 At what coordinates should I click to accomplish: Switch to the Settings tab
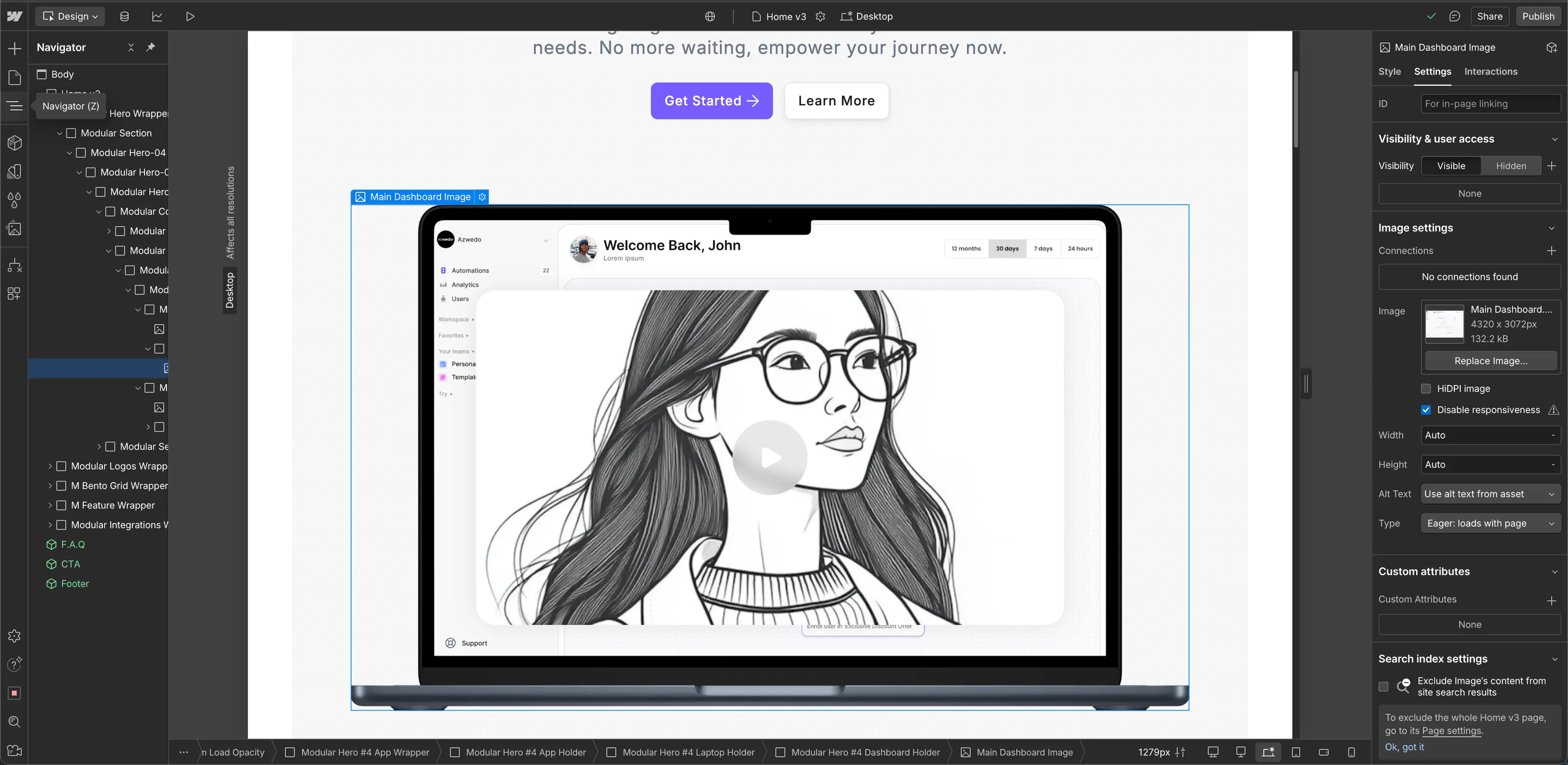pos(1432,71)
